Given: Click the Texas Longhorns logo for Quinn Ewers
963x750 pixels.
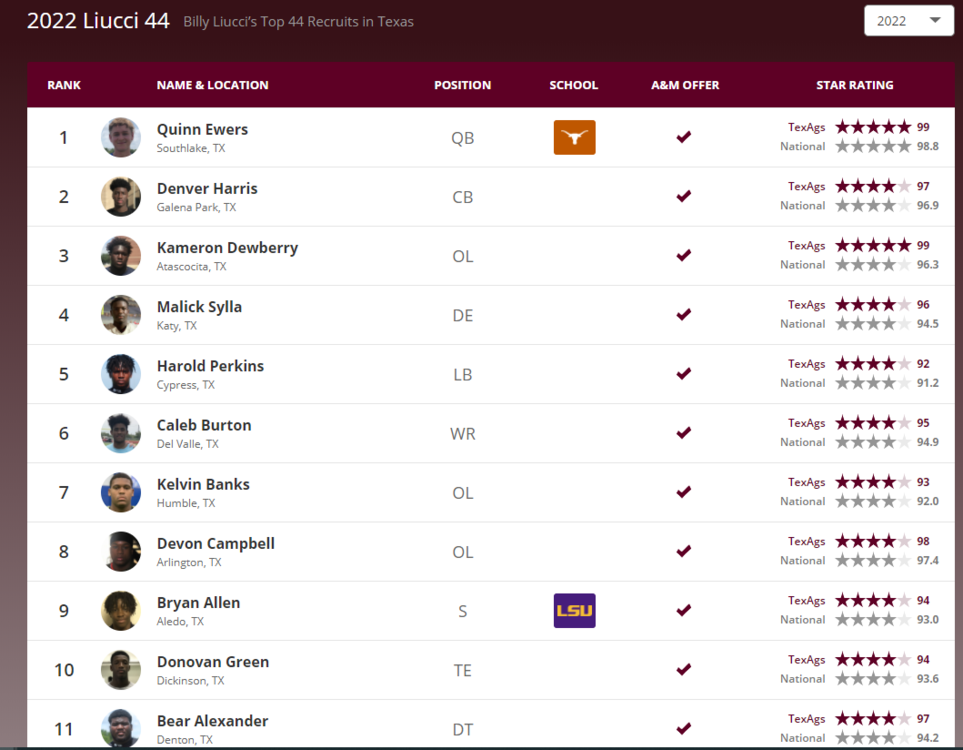Looking at the screenshot, I should pyautogui.click(x=574, y=137).
